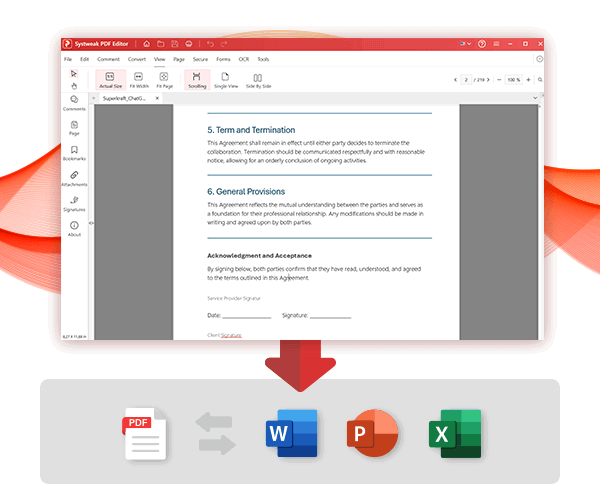
Task: Close the Superkraft_ChatG... tab
Action: [157, 98]
